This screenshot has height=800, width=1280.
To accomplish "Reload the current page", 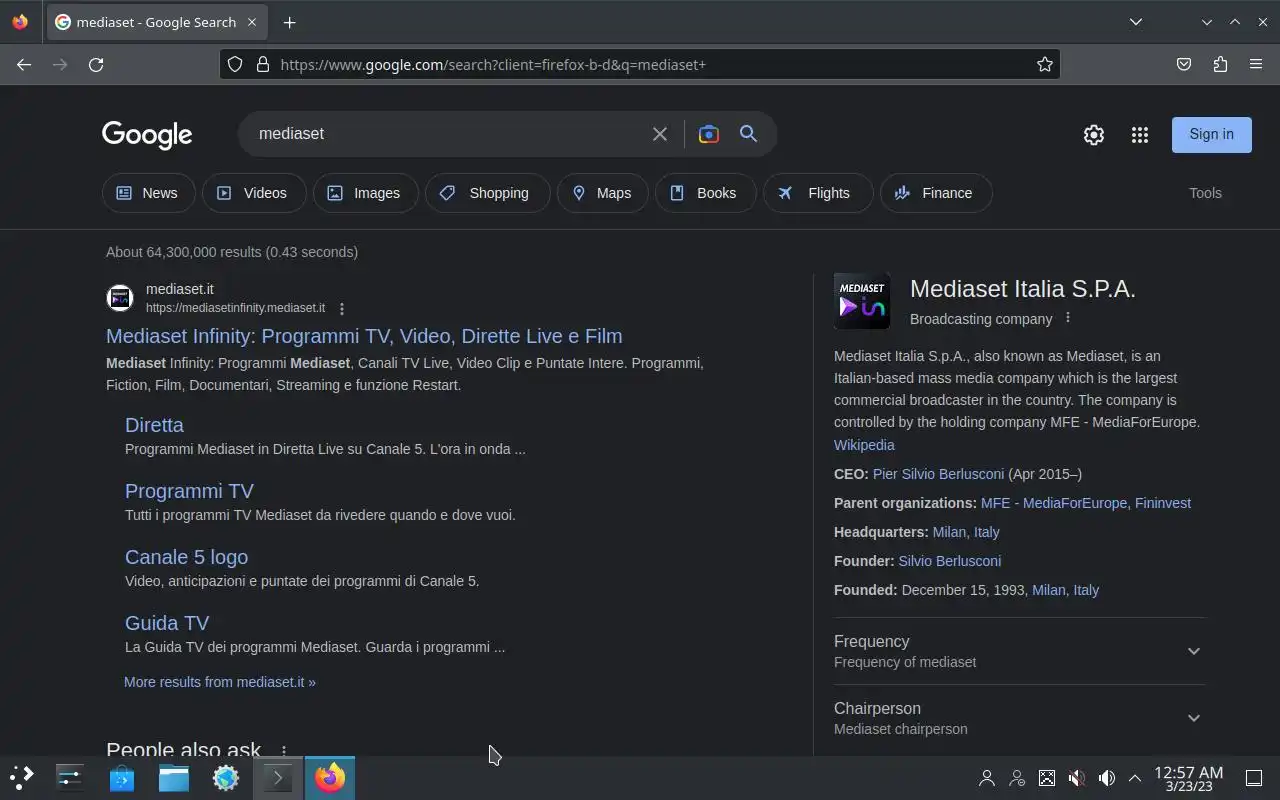I will click(96, 64).
